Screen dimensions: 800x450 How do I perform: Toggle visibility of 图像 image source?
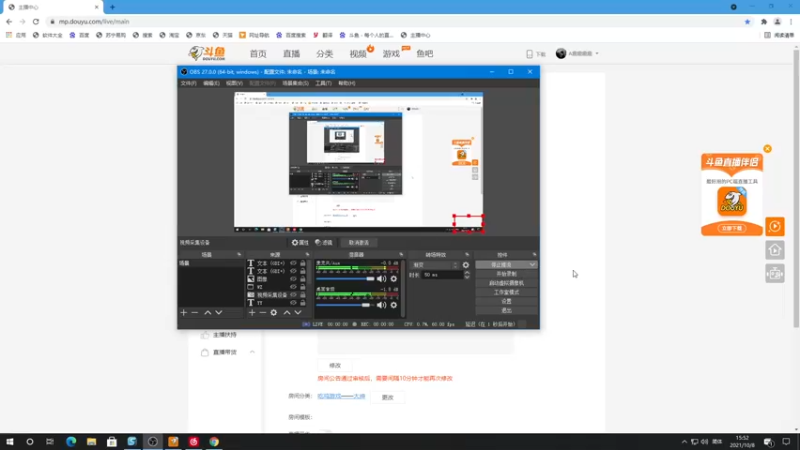[293, 279]
